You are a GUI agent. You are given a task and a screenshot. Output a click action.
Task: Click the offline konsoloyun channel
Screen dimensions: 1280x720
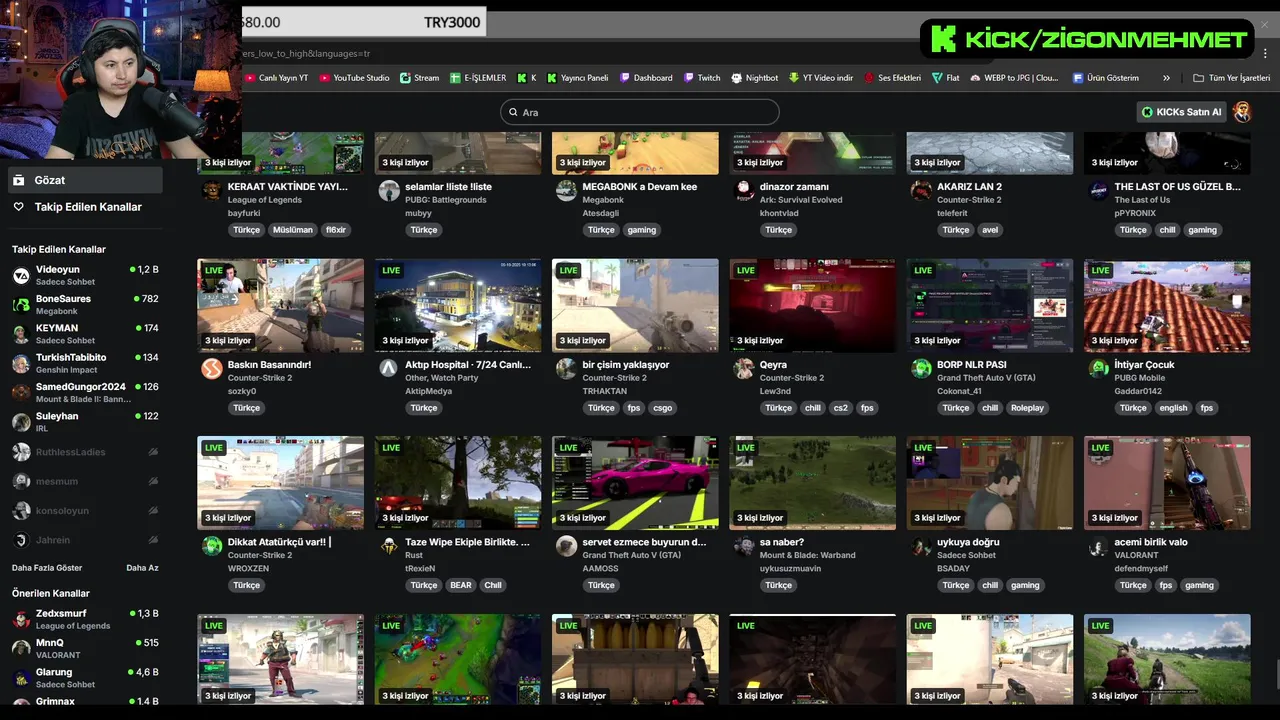click(85, 511)
